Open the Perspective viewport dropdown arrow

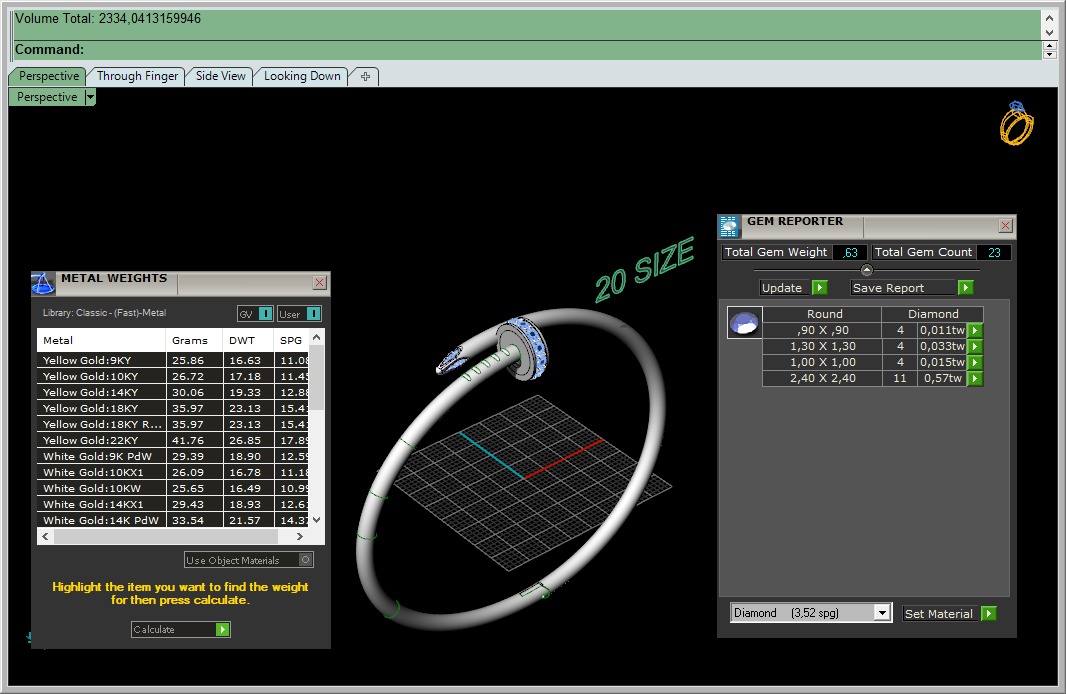(90, 97)
